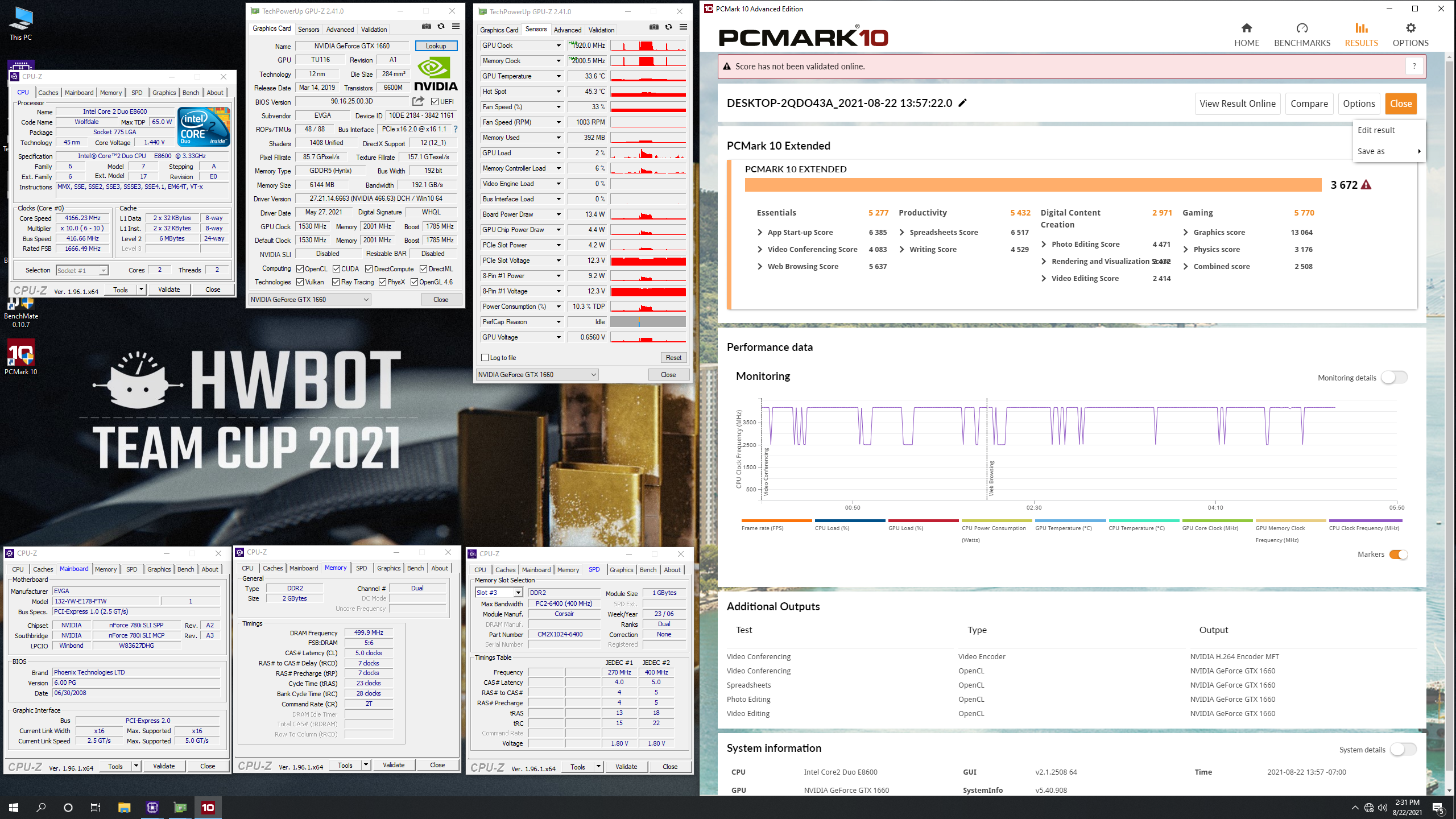
Task: Open BenchMate 0.10.7 desktop shortcut
Action: [20, 313]
